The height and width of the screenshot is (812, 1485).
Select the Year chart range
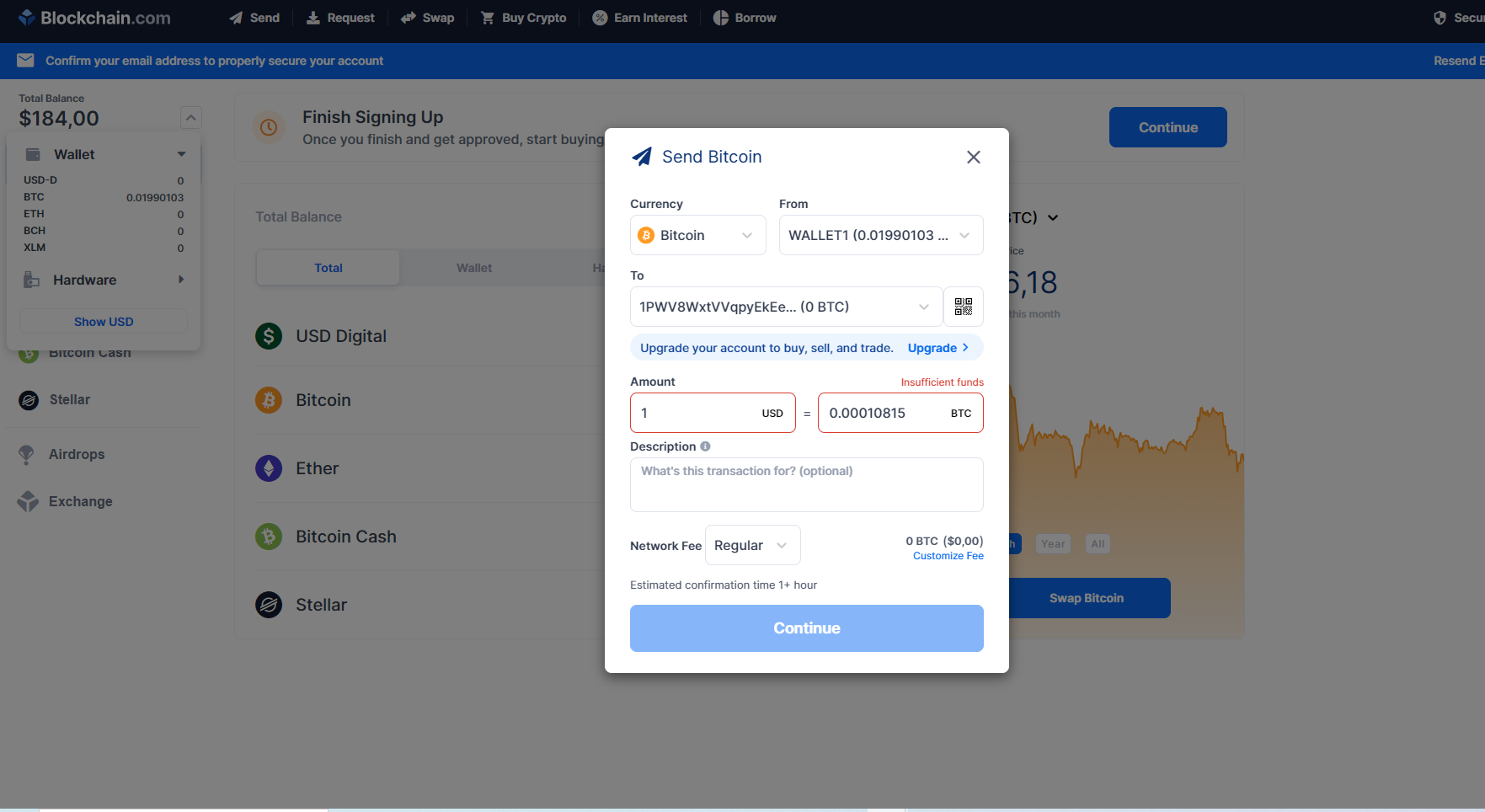(1053, 544)
